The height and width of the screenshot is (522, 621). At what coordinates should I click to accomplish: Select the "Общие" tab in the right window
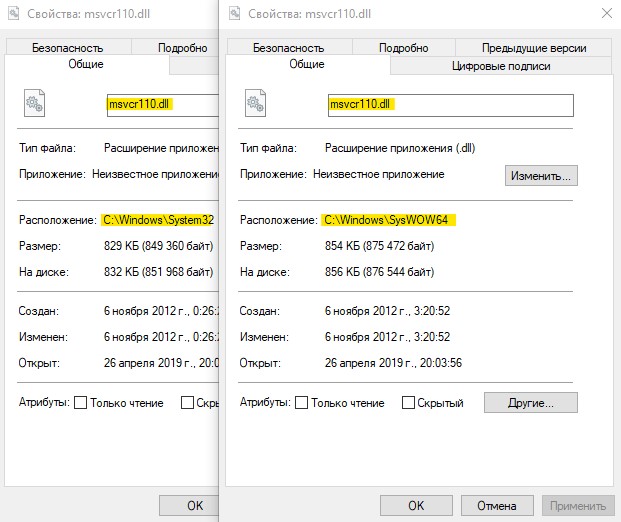pyautogui.click(x=307, y=64)
